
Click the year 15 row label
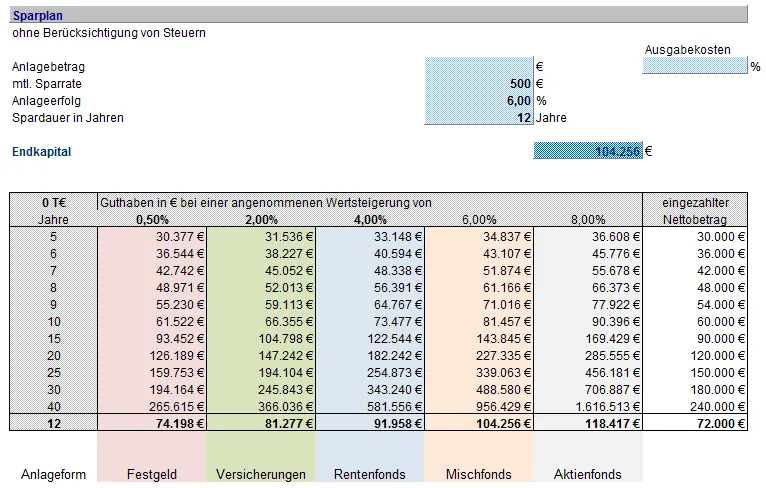pyautogui.click(x=53, y=339)
